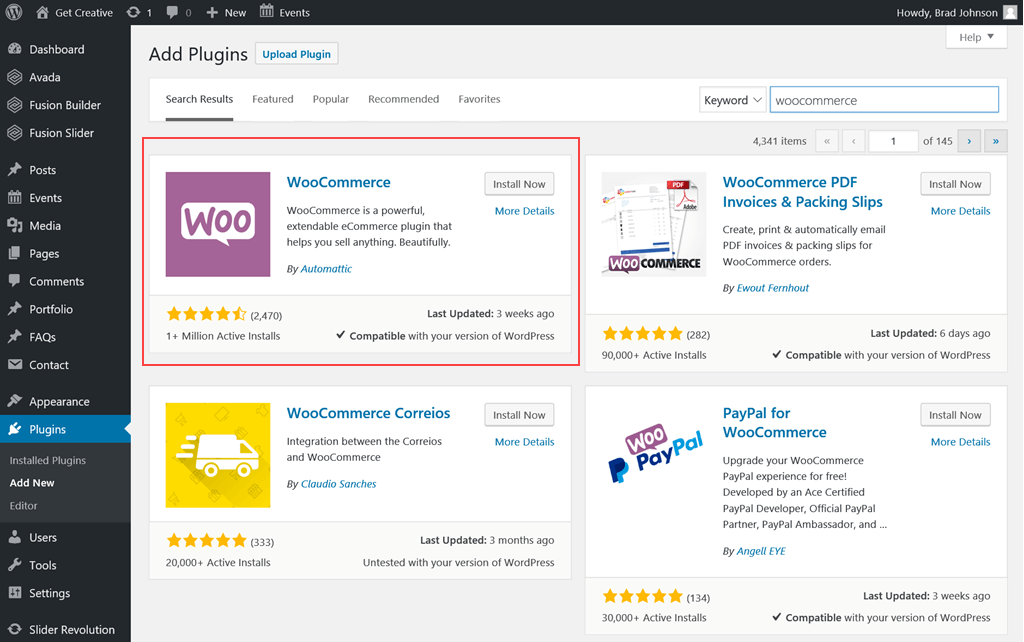Open WooCommerce Correios title link

pyautogui.click(x=368, y=413)
